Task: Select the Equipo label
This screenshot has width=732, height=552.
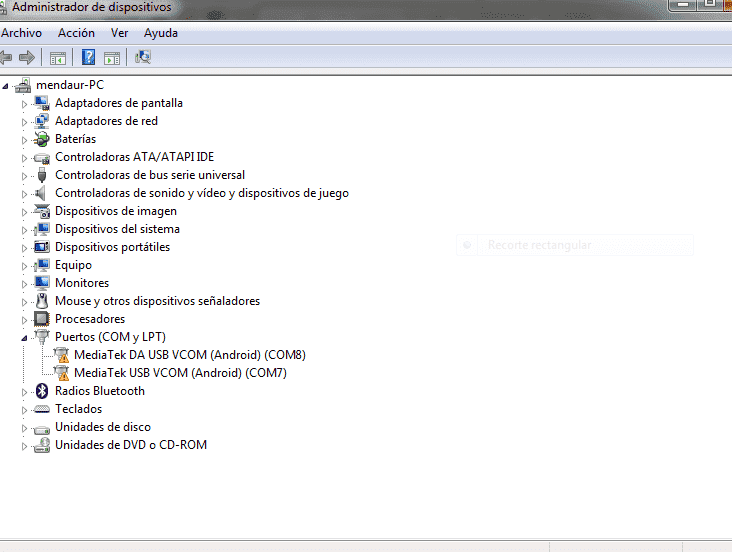Action: point(73,265)
